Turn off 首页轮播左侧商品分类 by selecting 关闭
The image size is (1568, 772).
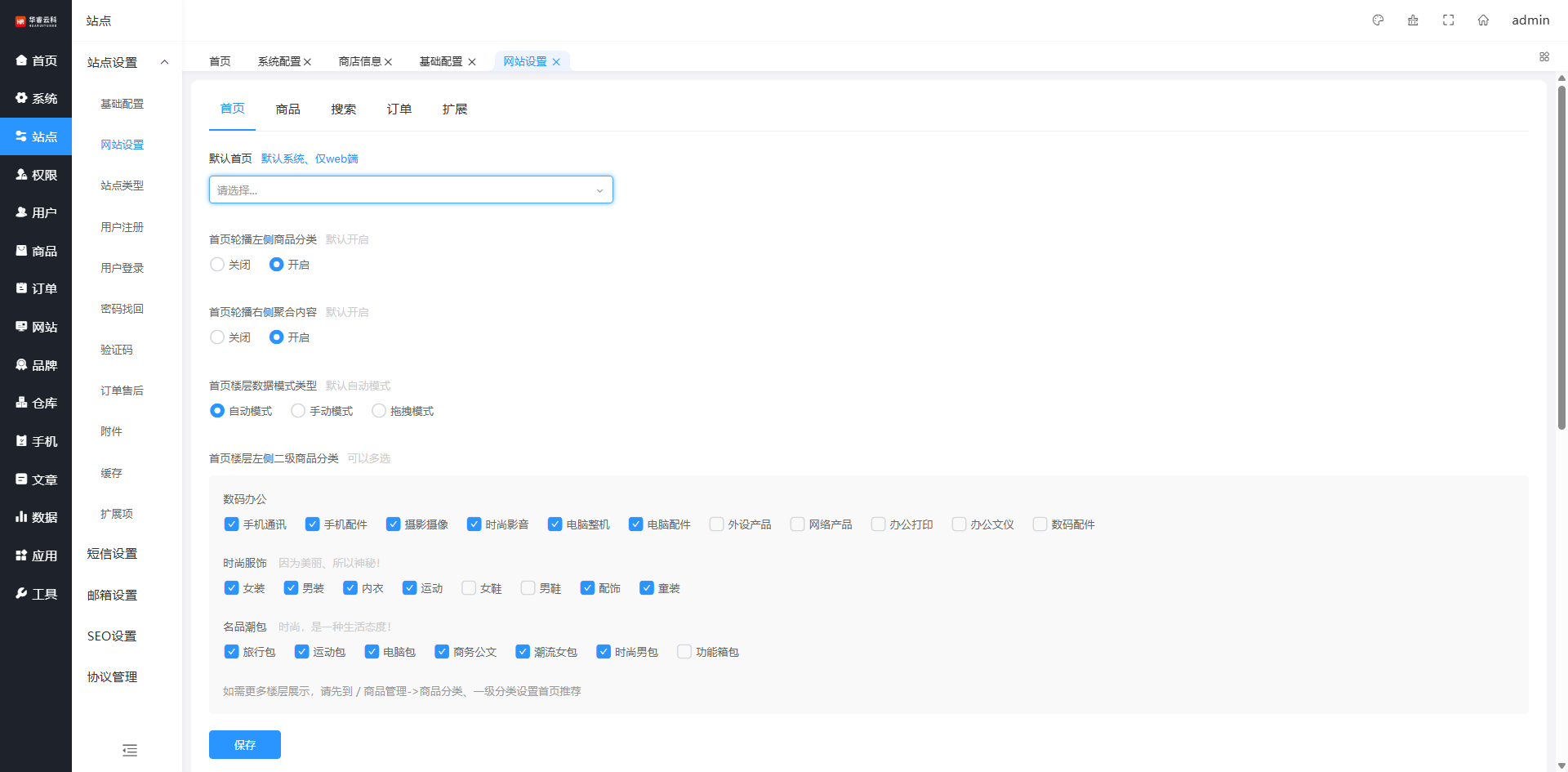pyautogui.click(x=217, y=265)
